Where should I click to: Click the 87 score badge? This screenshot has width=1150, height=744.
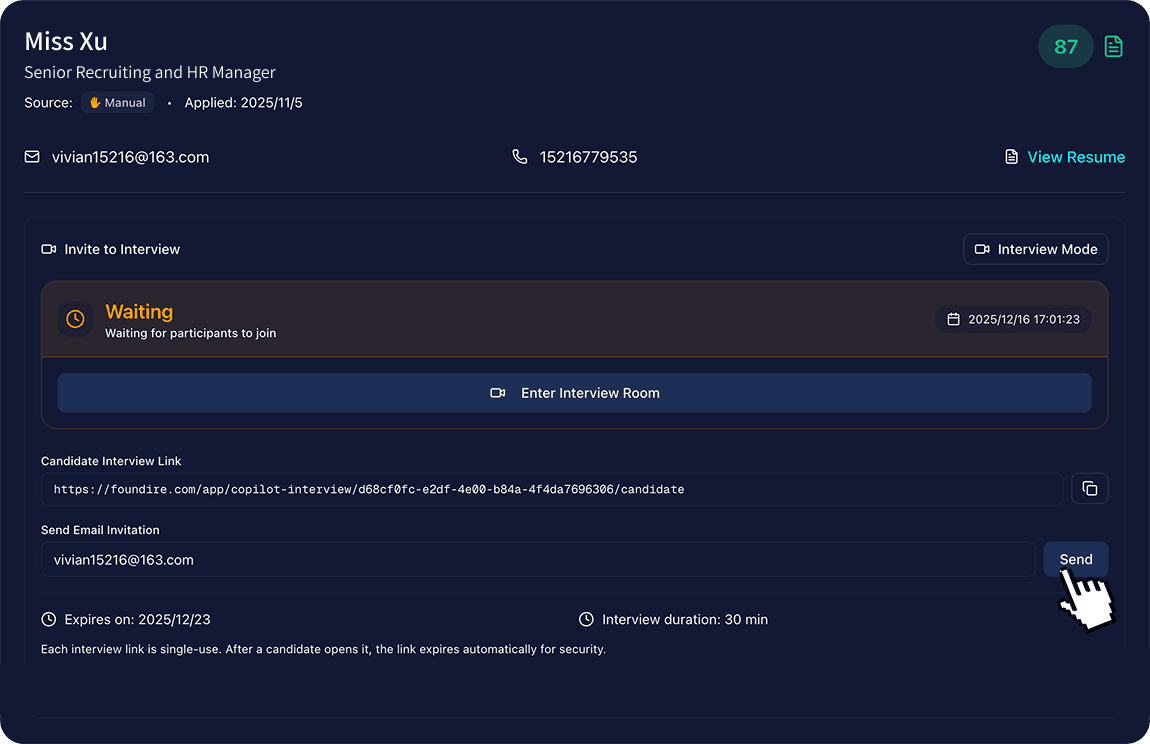pyautogui.click(x=1065, y=47)
